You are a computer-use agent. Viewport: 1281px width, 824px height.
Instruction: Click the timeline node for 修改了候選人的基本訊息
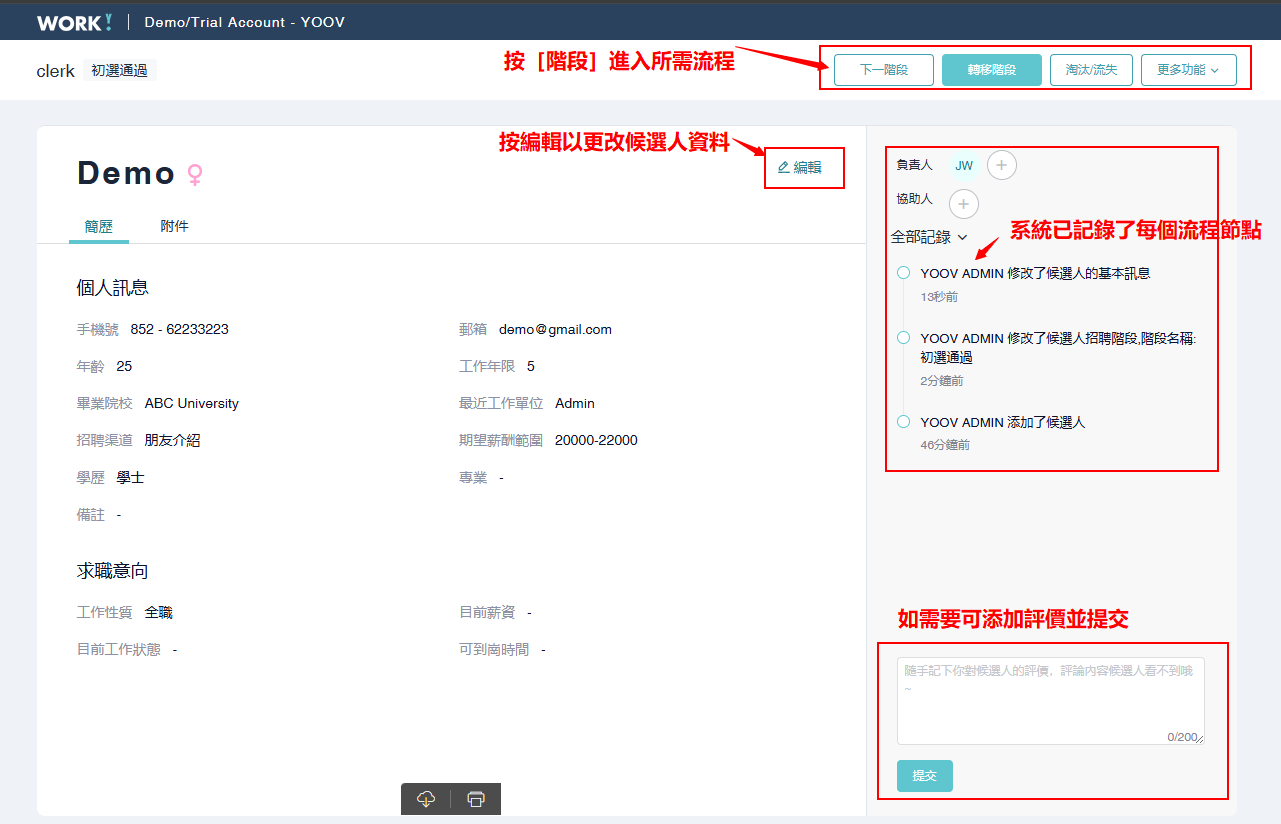tap(903, 273)
